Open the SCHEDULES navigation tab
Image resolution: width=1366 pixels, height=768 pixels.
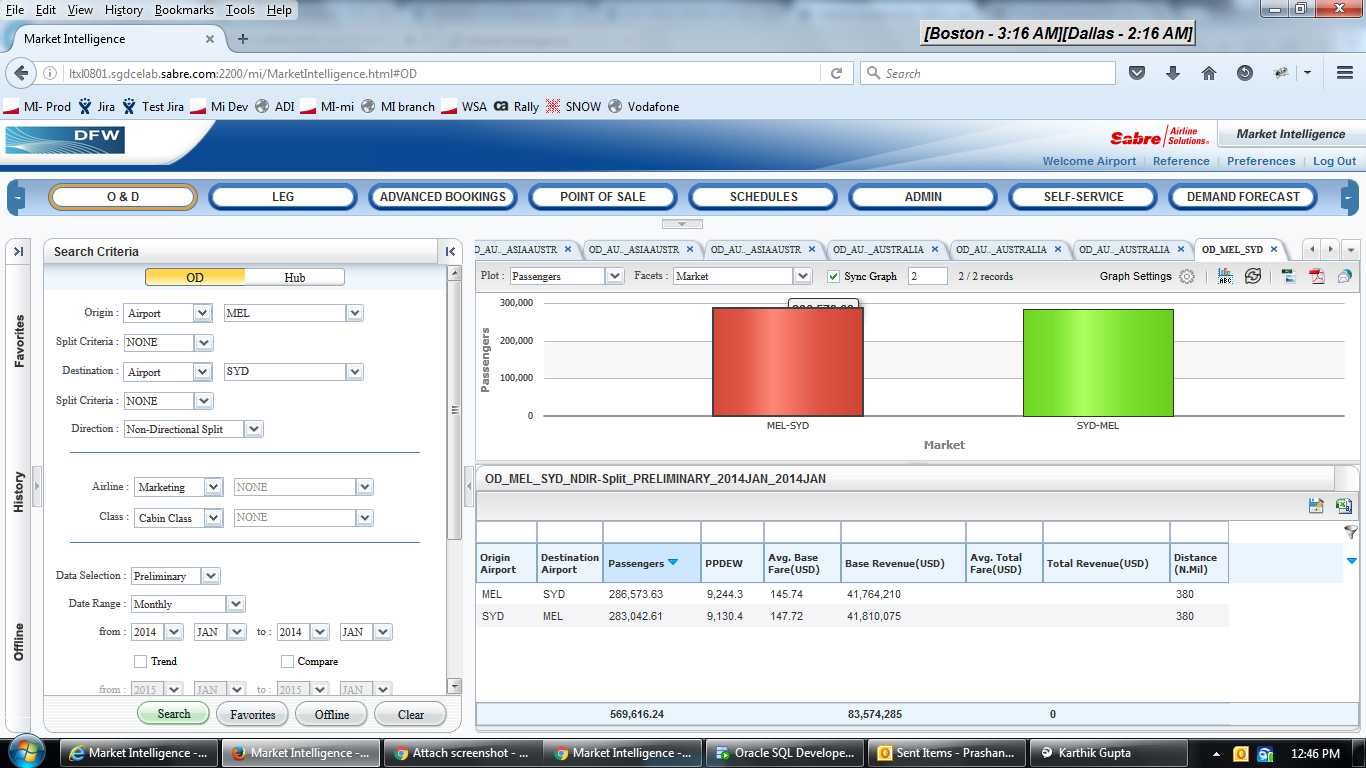coord(763,197)
